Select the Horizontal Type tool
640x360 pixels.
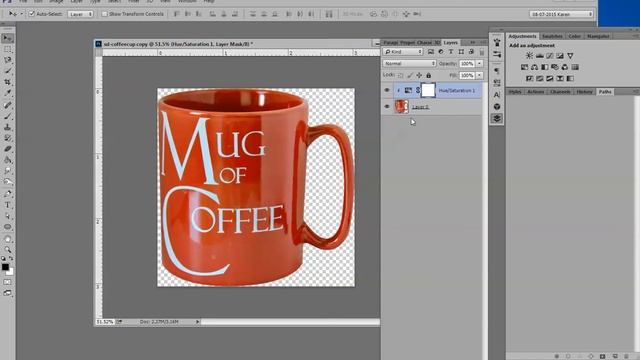(7, 205)
